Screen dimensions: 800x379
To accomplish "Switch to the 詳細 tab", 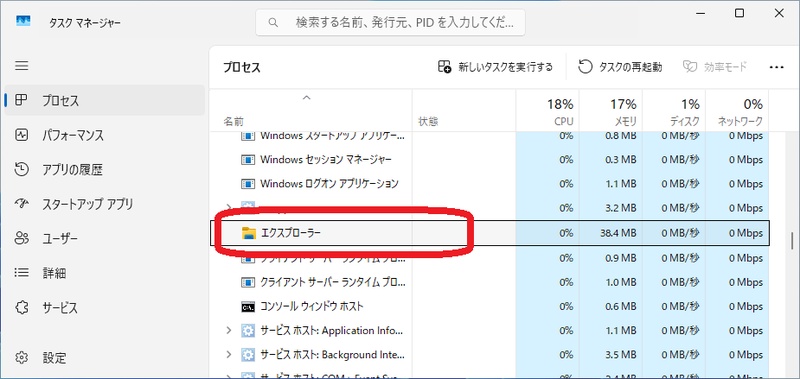I will tap(104, 273).
